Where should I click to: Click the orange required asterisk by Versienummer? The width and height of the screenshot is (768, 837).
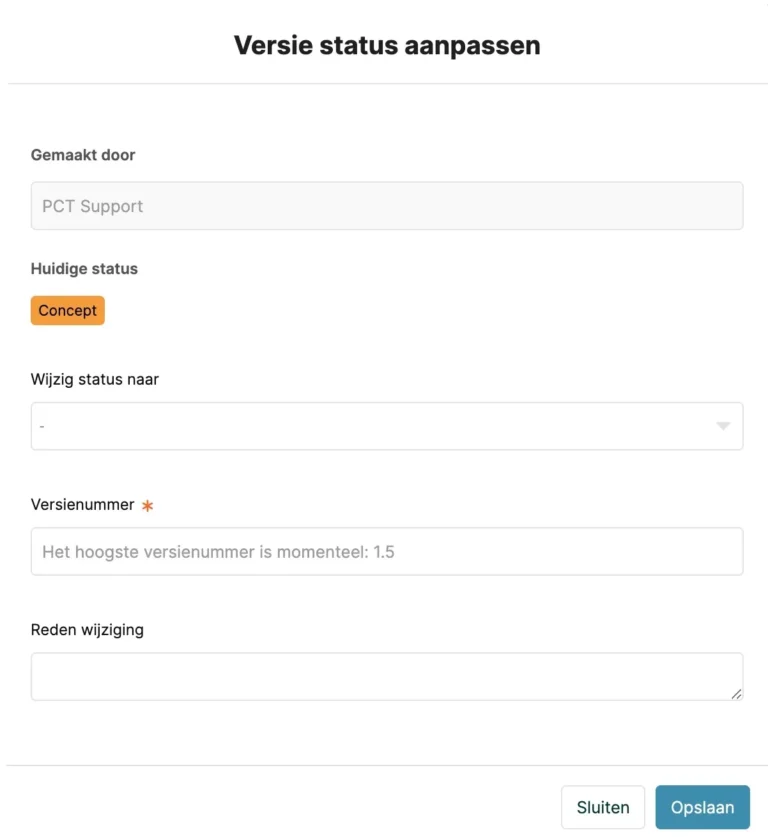click(148, 506)
